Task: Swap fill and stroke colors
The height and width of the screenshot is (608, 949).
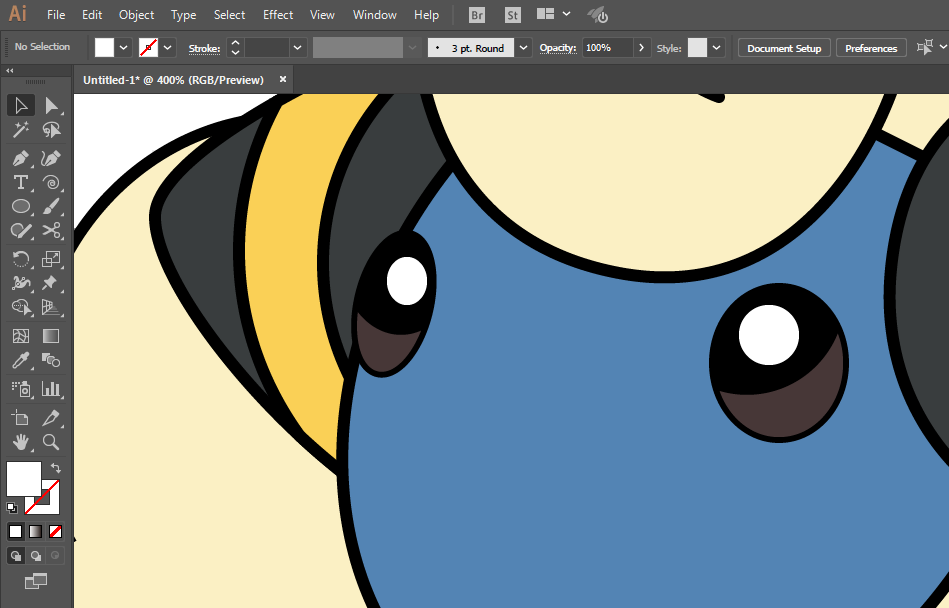Action: (56, 468)
